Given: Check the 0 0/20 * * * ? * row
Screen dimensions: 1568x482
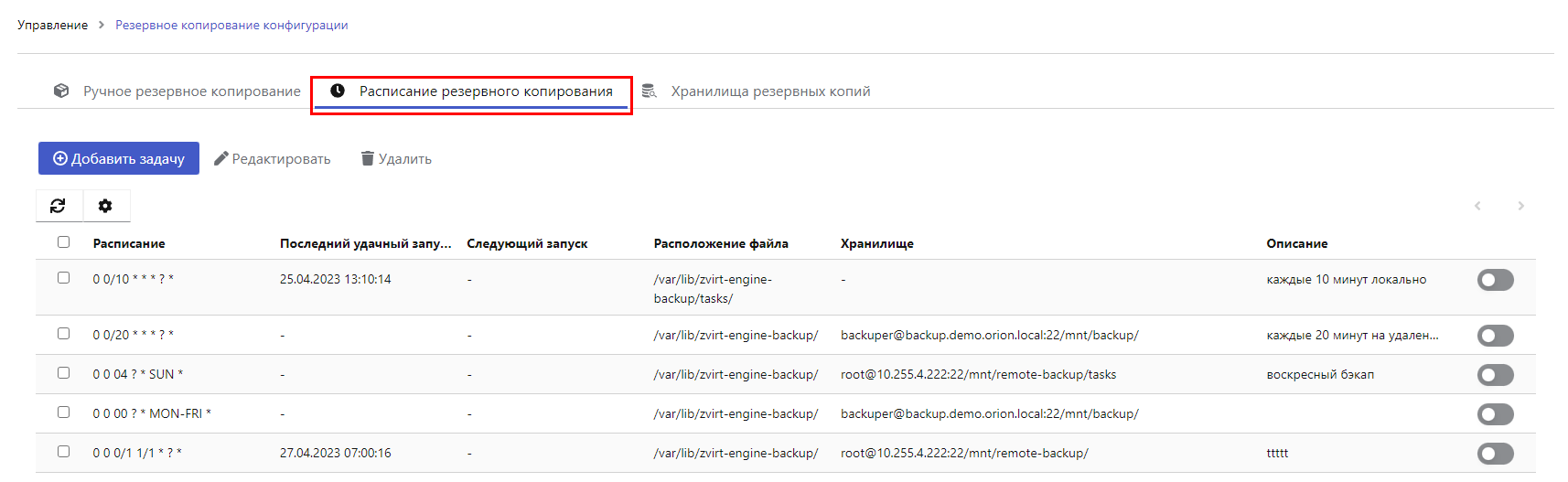Looking at the screenshot, I should point(63,334).
